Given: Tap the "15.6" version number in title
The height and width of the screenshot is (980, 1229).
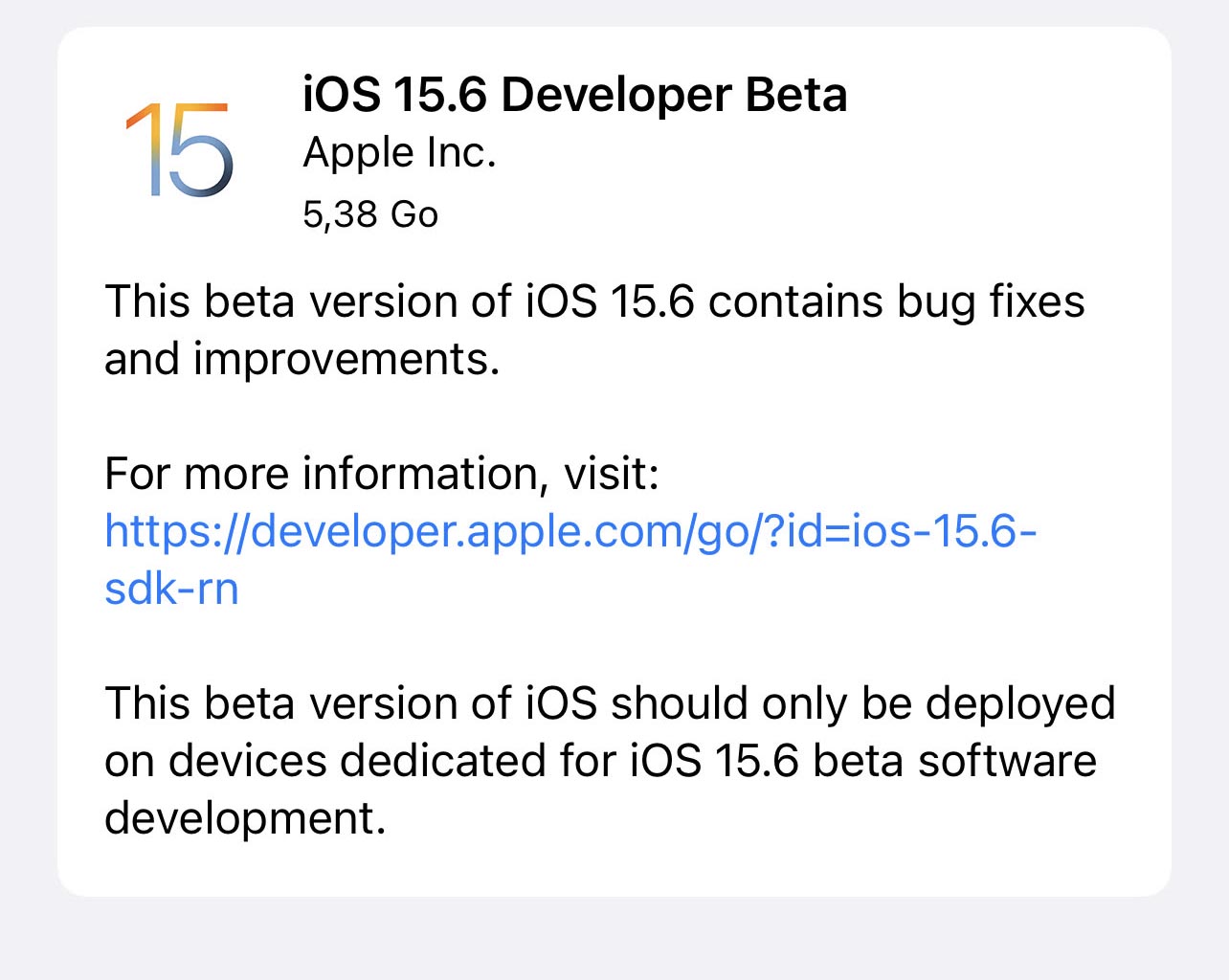Looking at the screenshot, I should [440, 95].
